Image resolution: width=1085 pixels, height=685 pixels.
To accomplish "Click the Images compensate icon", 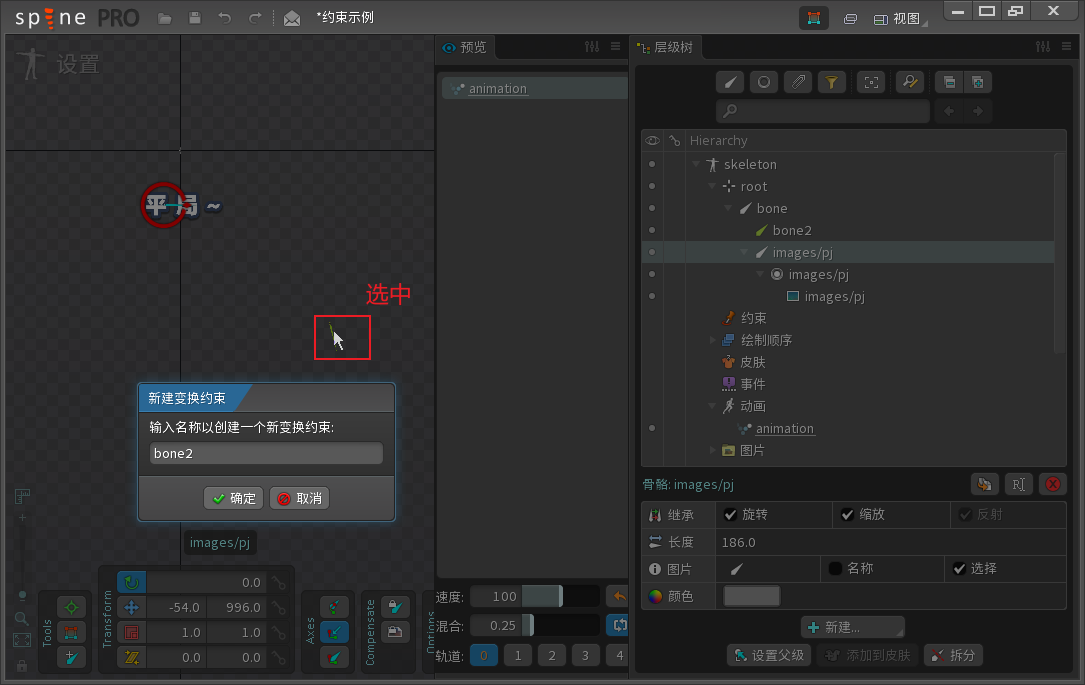I will point(395,632).
